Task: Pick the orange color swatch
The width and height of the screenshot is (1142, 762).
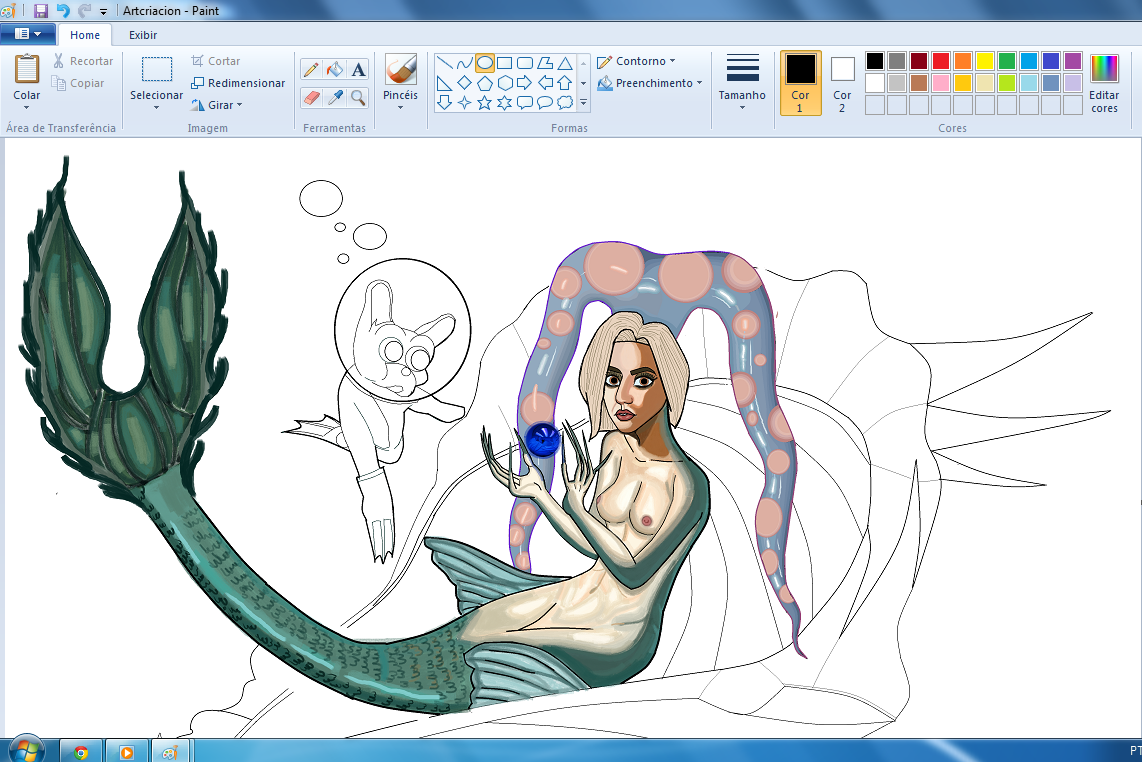Action: pyautogui.click(x=963, y=61)
